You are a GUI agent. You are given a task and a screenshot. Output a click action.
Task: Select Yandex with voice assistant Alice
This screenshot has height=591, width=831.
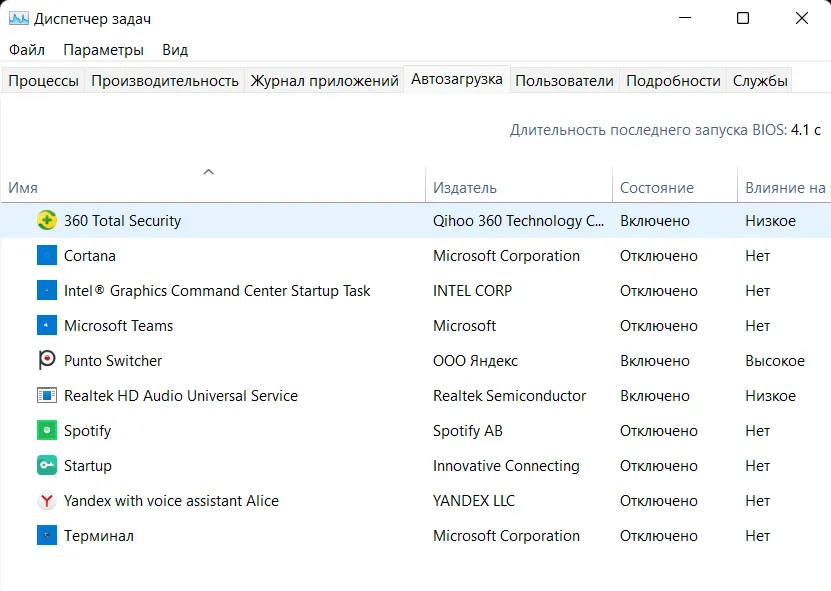point(171,500)
